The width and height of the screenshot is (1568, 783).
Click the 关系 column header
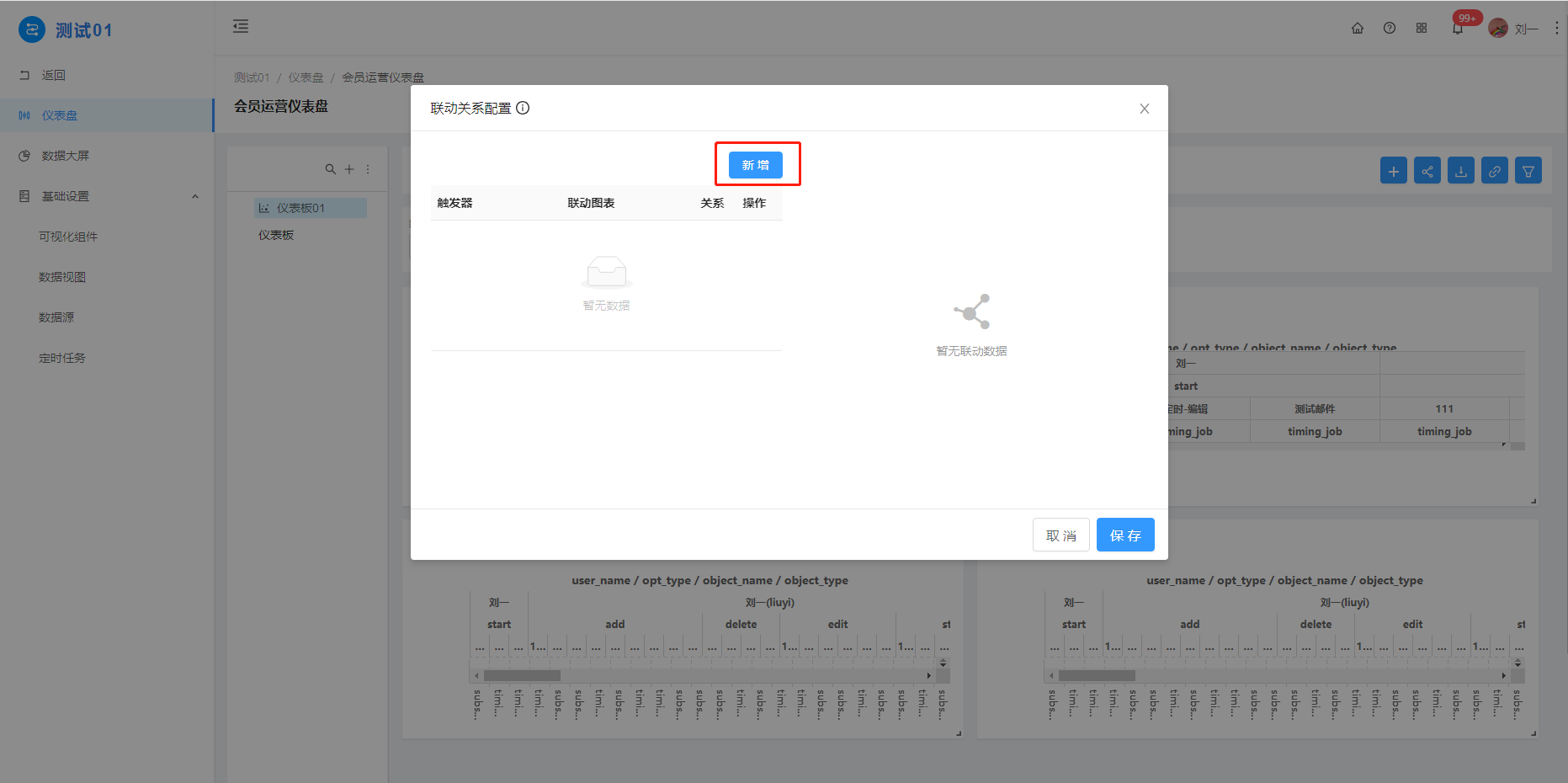(x=712, y=203)
